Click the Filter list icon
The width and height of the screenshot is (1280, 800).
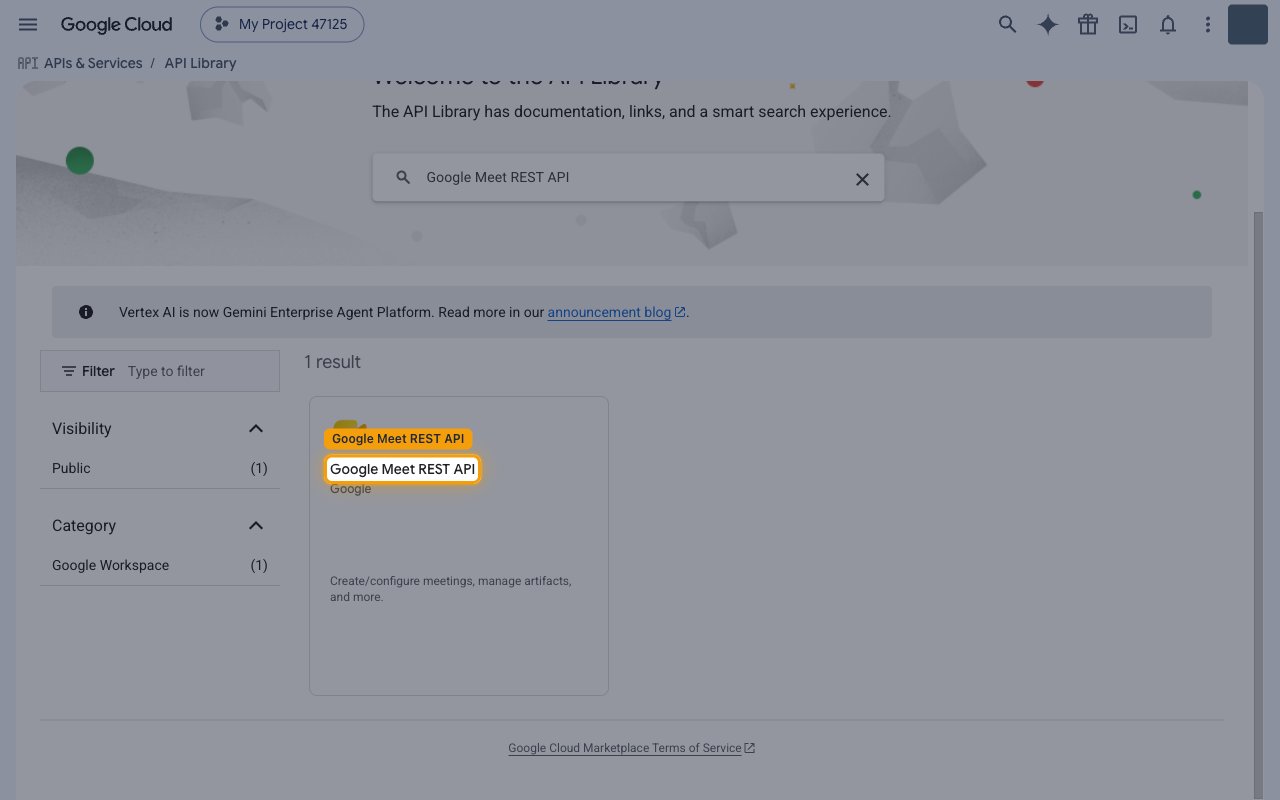tap(69, 371)
